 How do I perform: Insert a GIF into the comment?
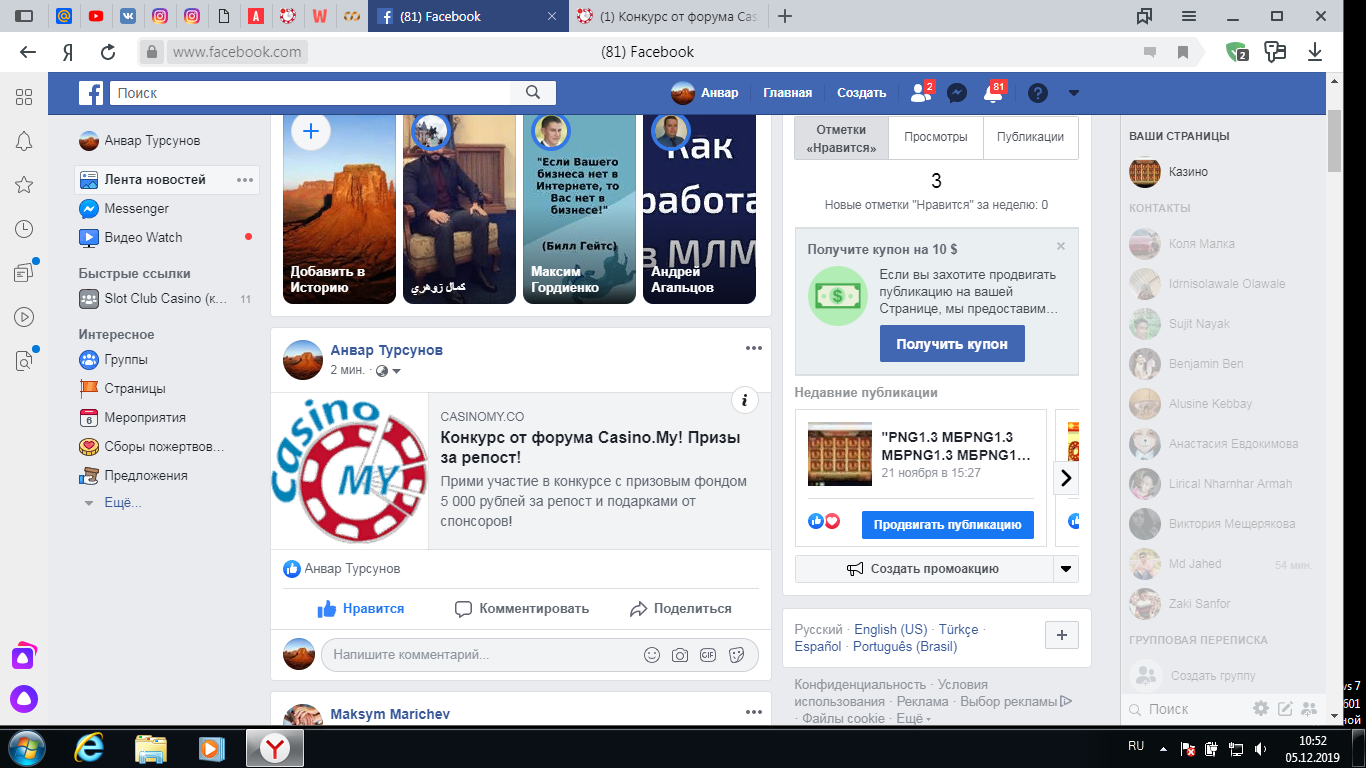click(x=708, y=655)
